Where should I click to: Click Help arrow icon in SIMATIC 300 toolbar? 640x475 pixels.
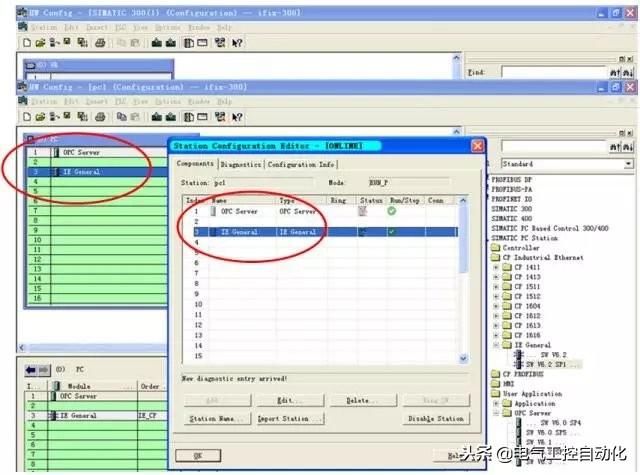237,43
